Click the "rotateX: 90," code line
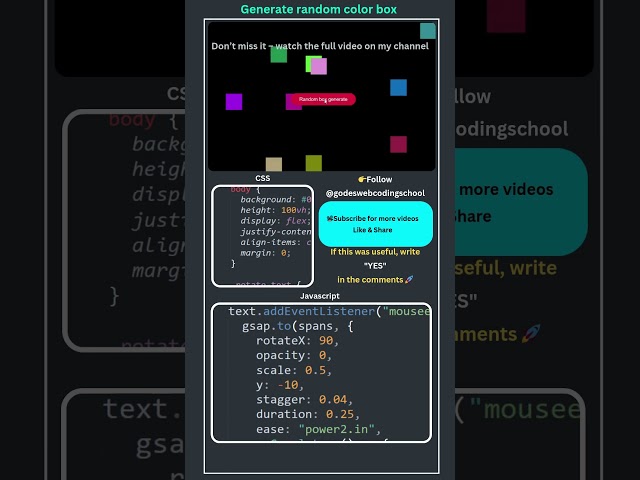The image size is (640, 480). (x=297, y=341)
